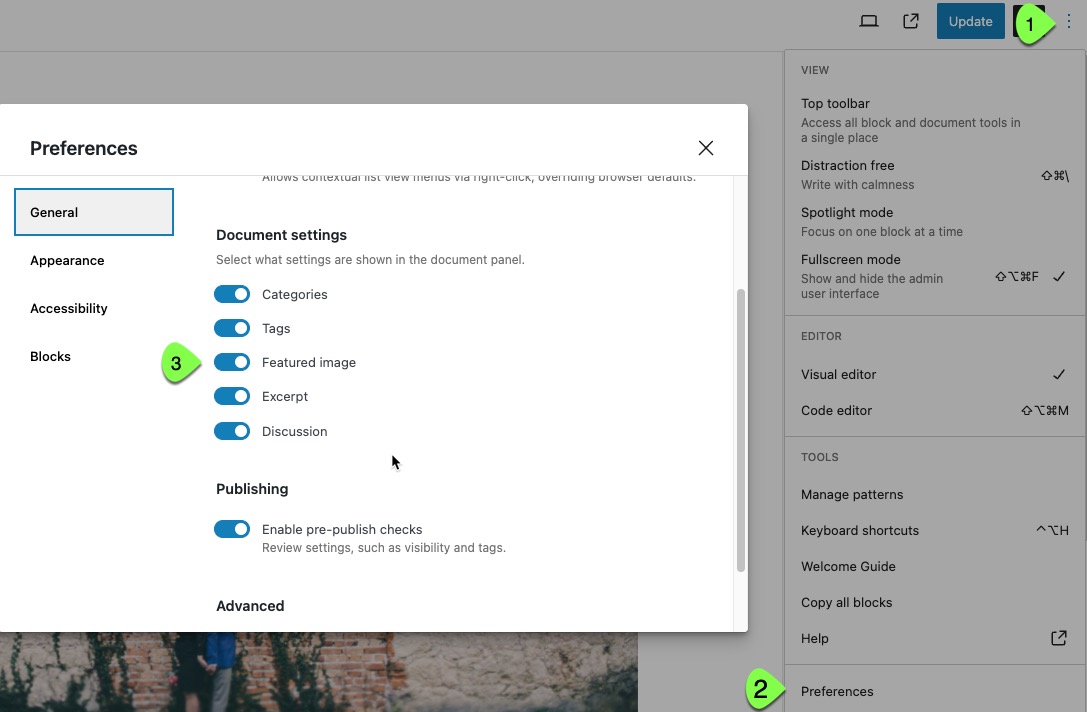The image size is (1087, 712).
Task: Toggle Fullscreen mode menu item
Action: click(935, 276)
